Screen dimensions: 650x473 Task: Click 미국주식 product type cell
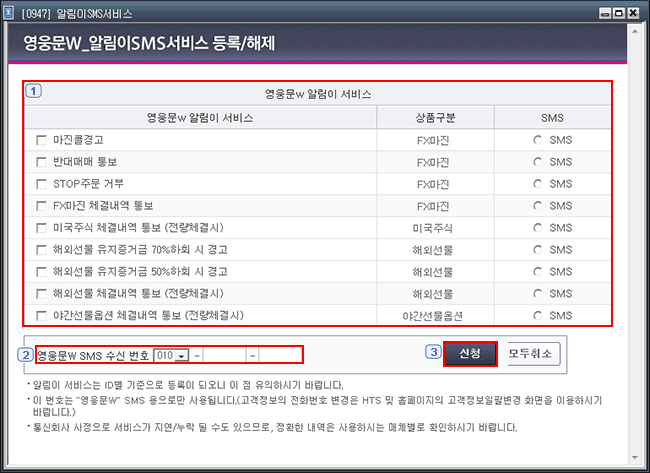pyautogui.click(x=433, y=228)
